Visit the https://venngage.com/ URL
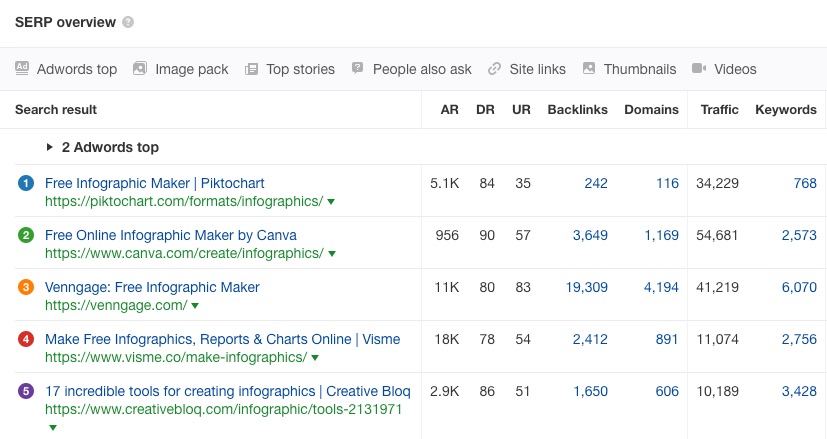827x439 pixels. [x=116, y=305]
